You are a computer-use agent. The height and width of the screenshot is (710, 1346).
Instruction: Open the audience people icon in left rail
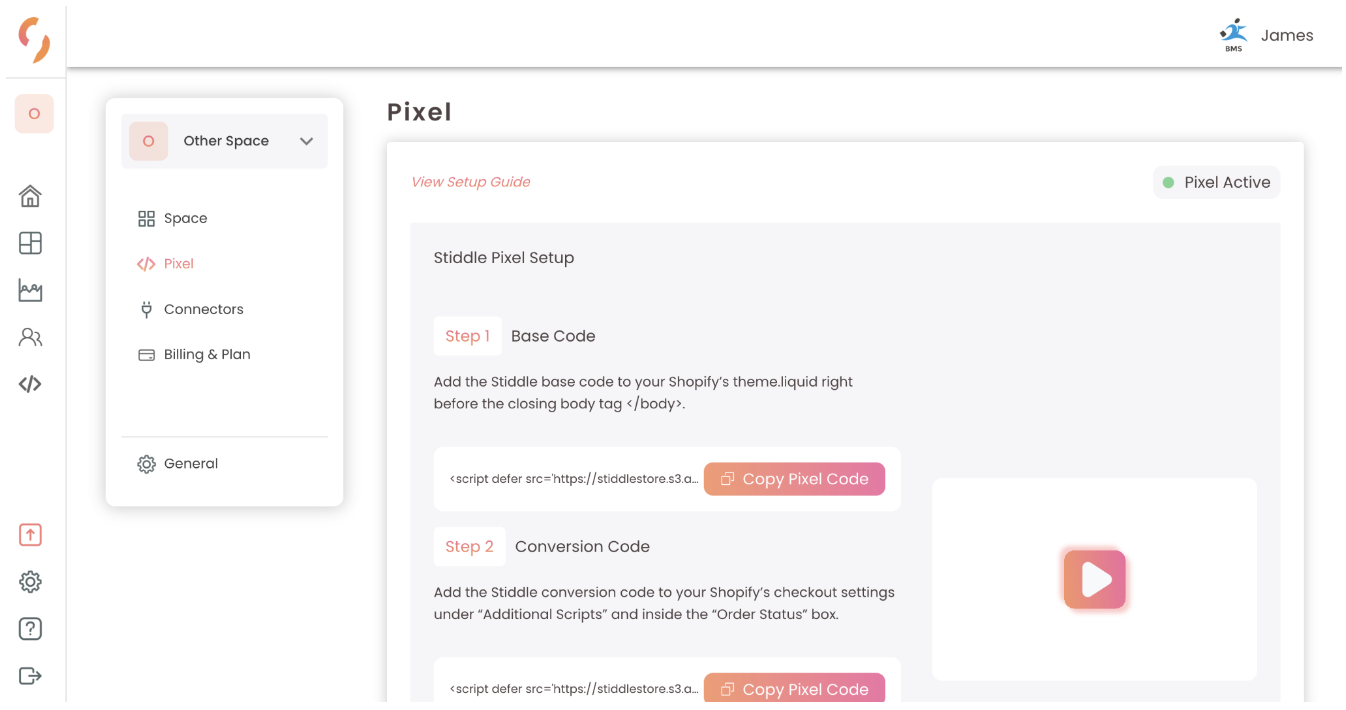pos(31,337)
